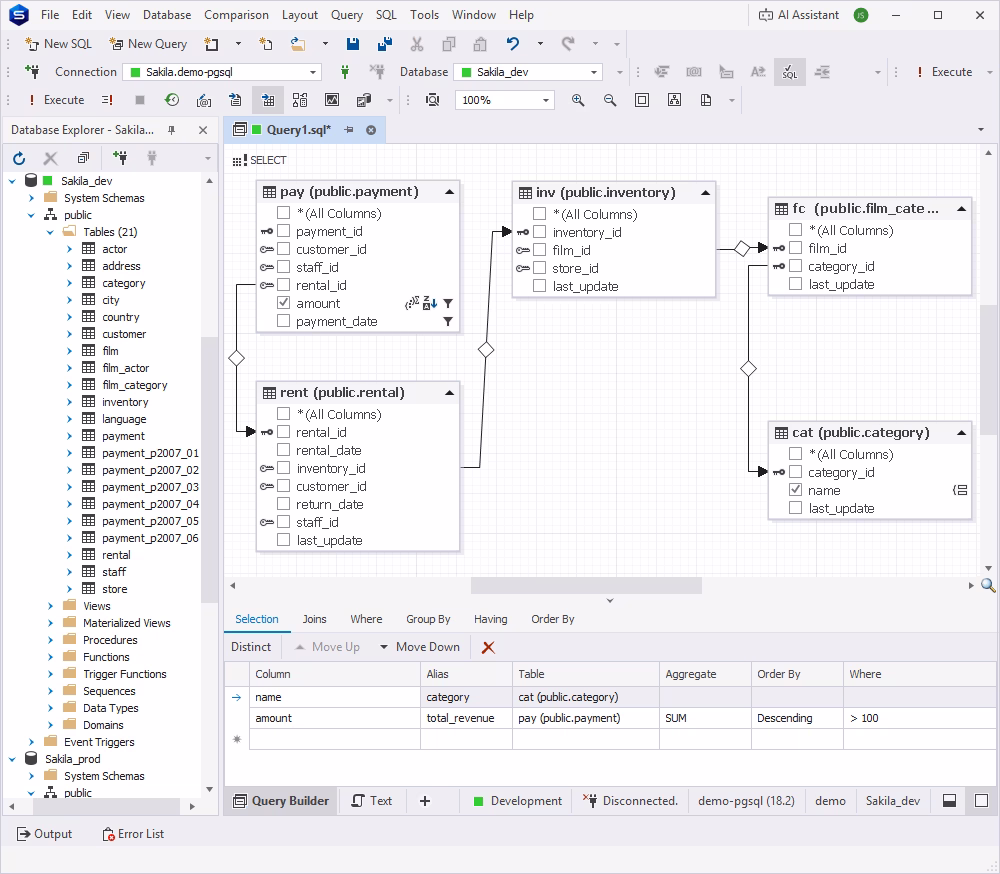Click the execution history clock icon
Image resolution: width=1000 pixels, height=874 pixels.
172,100
